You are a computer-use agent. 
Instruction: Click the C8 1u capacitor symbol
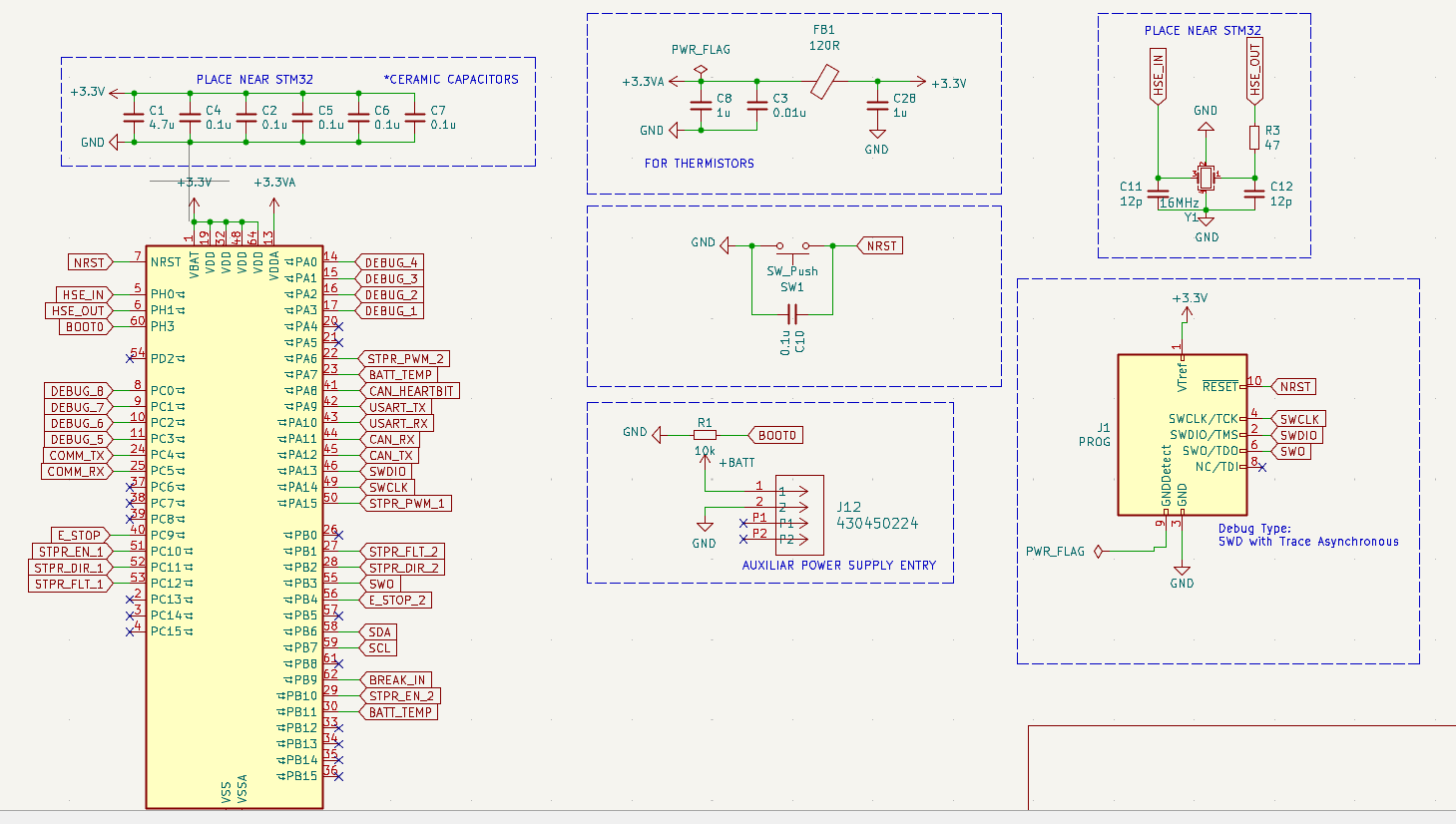coord(701,106)
